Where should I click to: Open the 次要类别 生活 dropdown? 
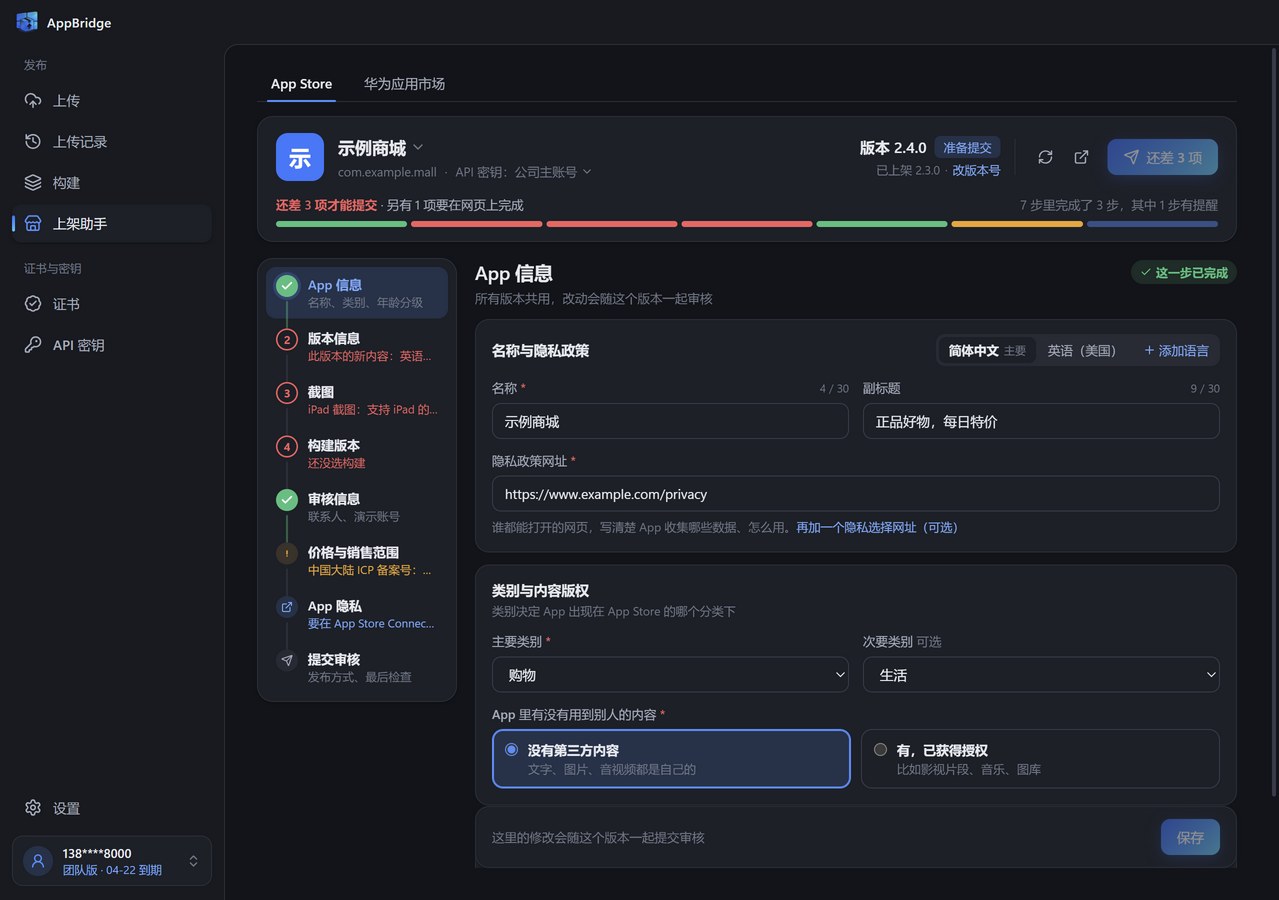pos(1041,675)
